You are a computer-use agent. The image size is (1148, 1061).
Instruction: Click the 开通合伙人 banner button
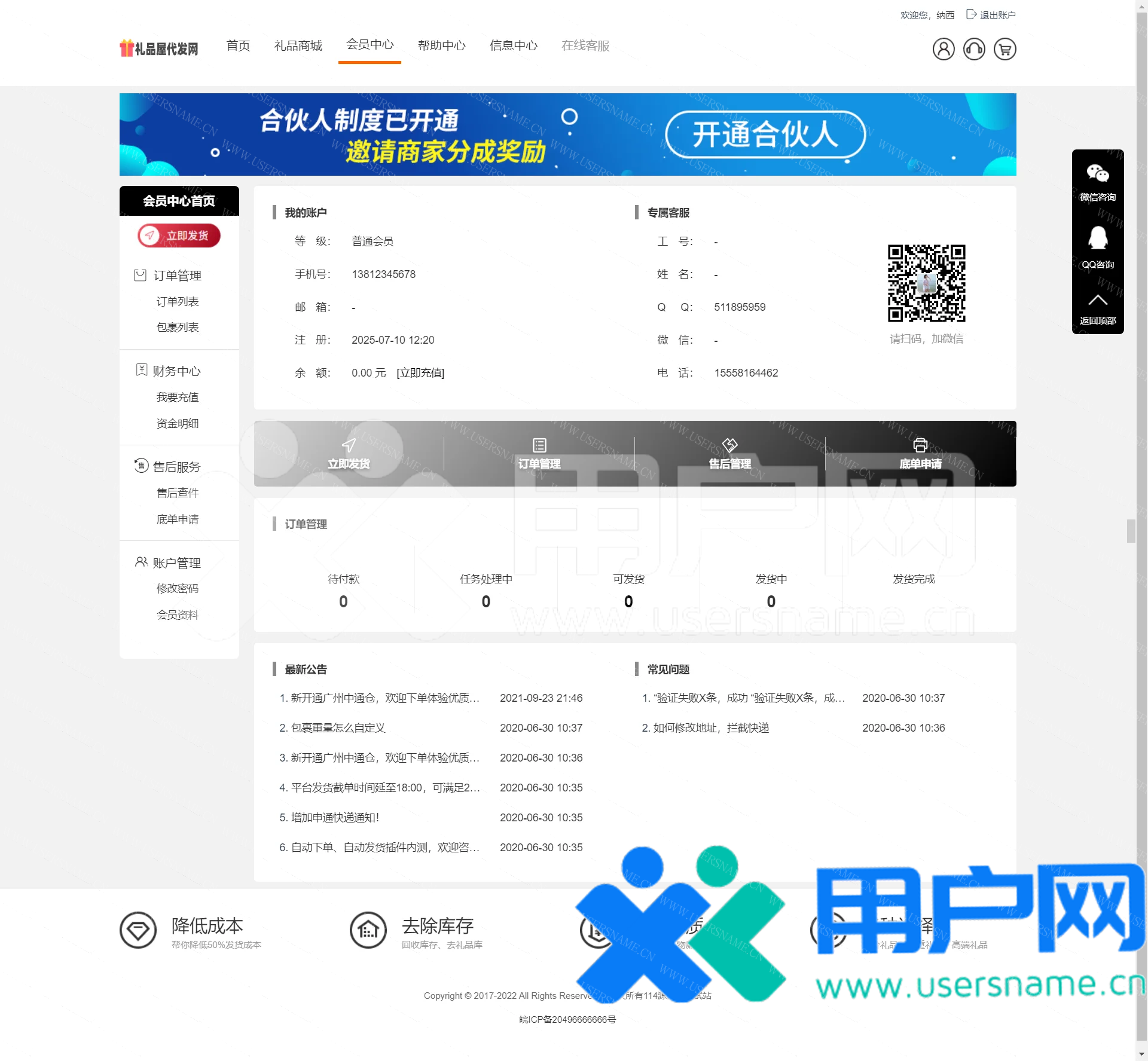tap(766, 135)
